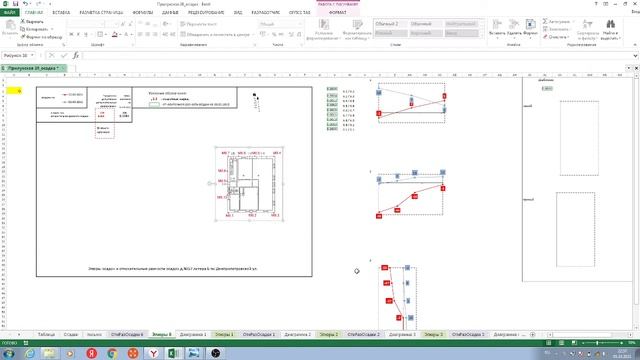Image resolution: width=640 pixels, height=360 pixels.
Task: Save workbook from quick access toolbar
Action: pos(15,4)
